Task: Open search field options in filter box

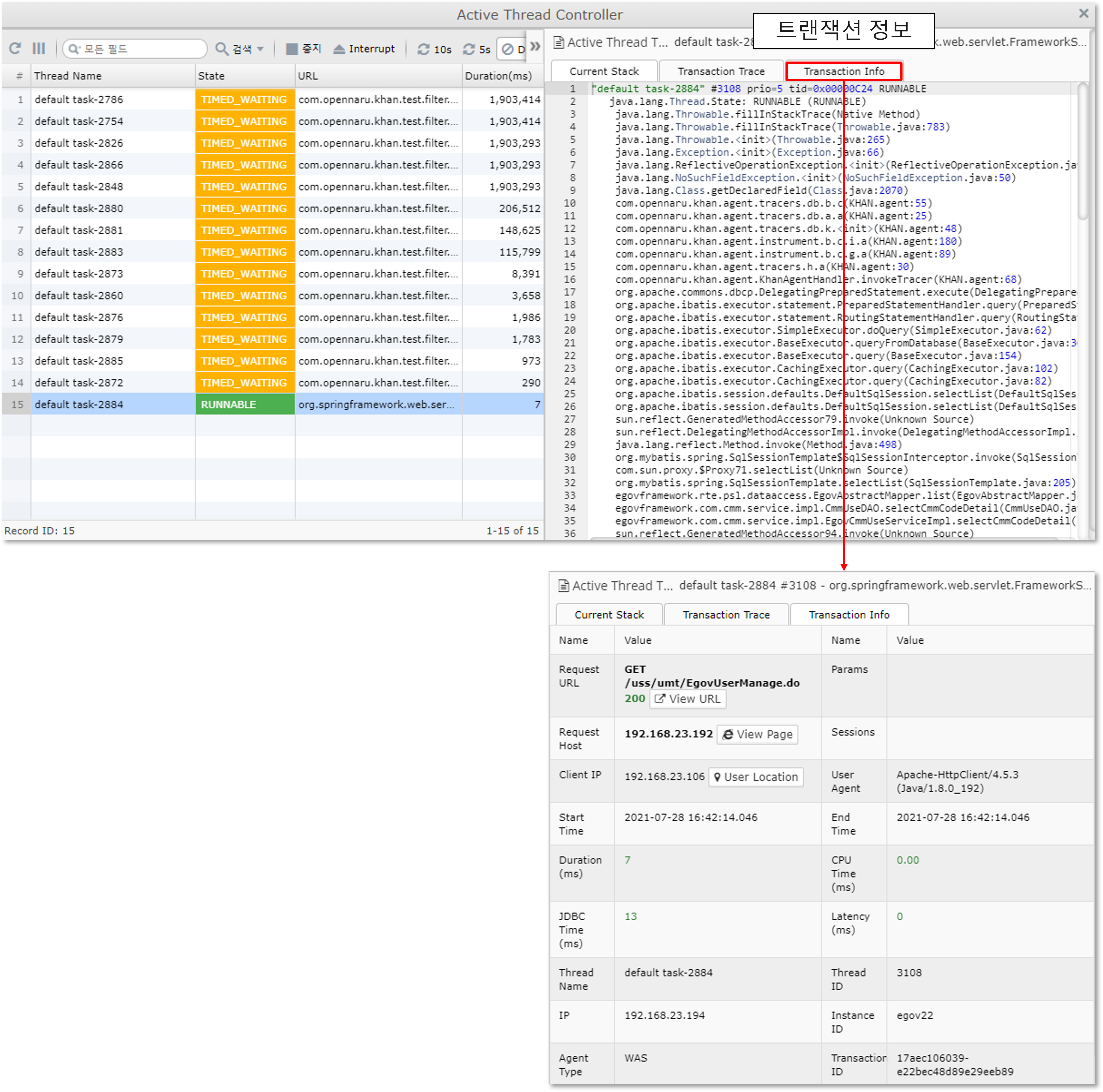Action: [x=74, y=49]
